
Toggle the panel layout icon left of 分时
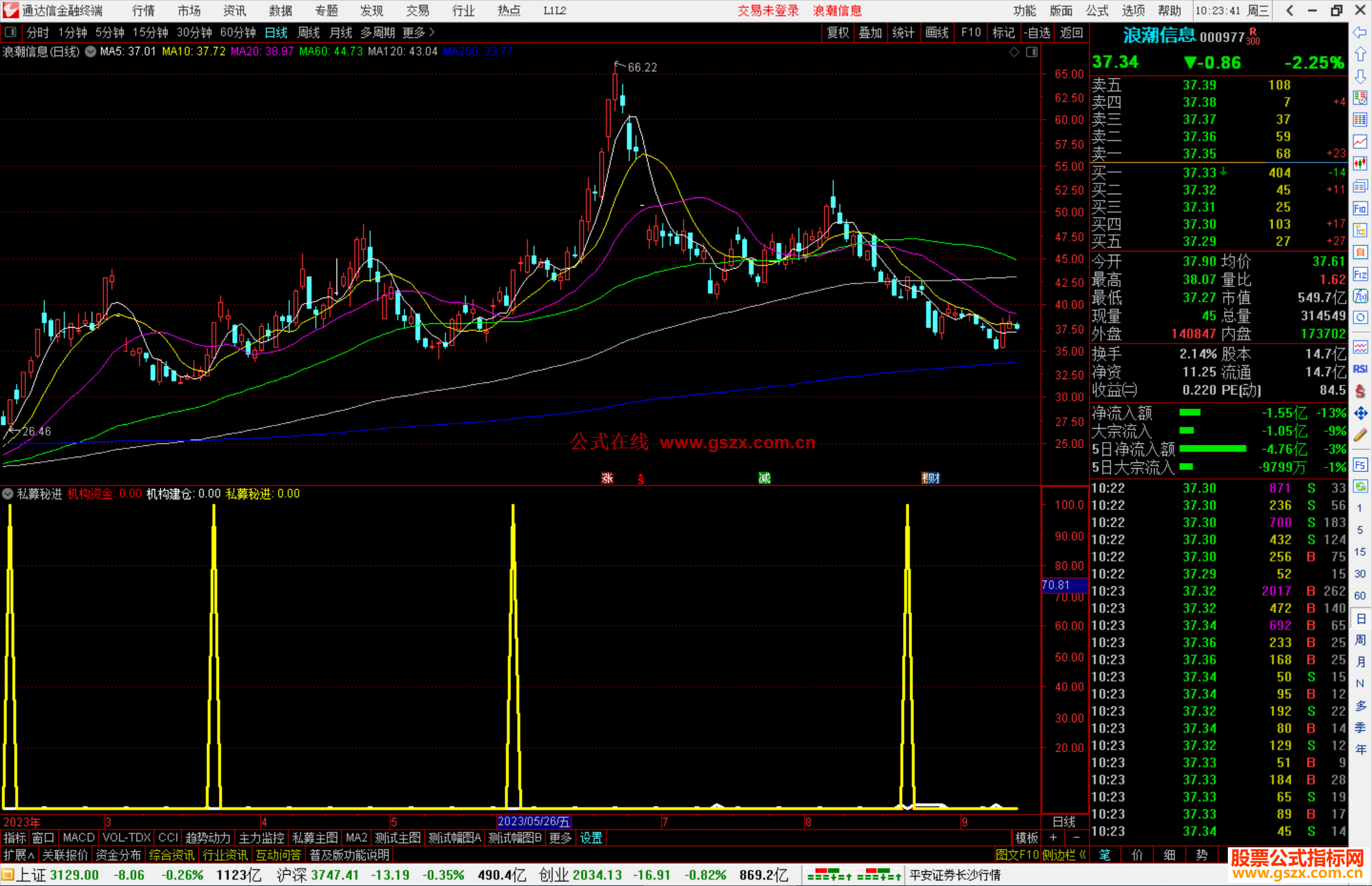pyautogui.click(x=11, y=32)
